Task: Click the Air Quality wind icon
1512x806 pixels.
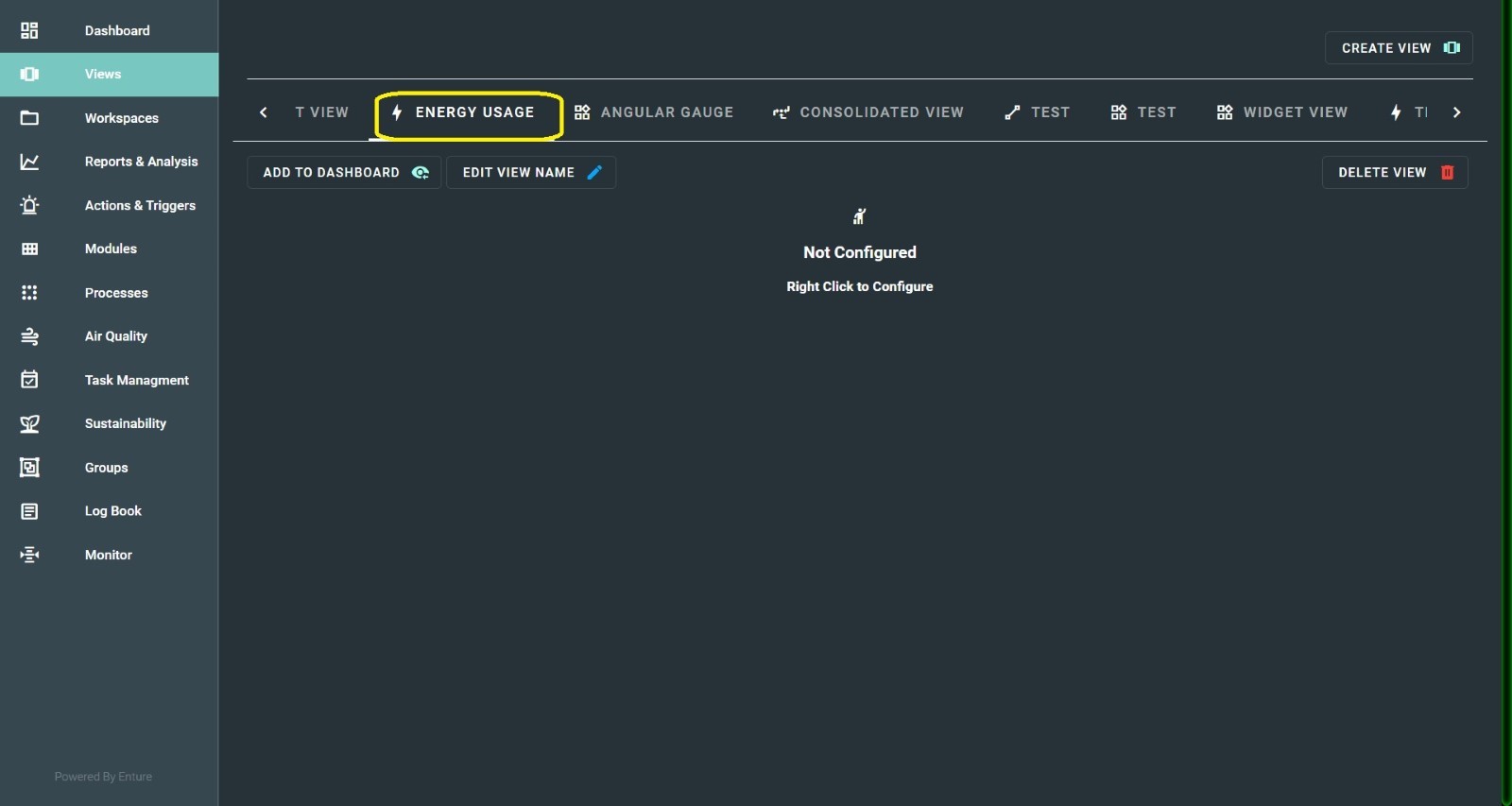Action: point(29,336)
